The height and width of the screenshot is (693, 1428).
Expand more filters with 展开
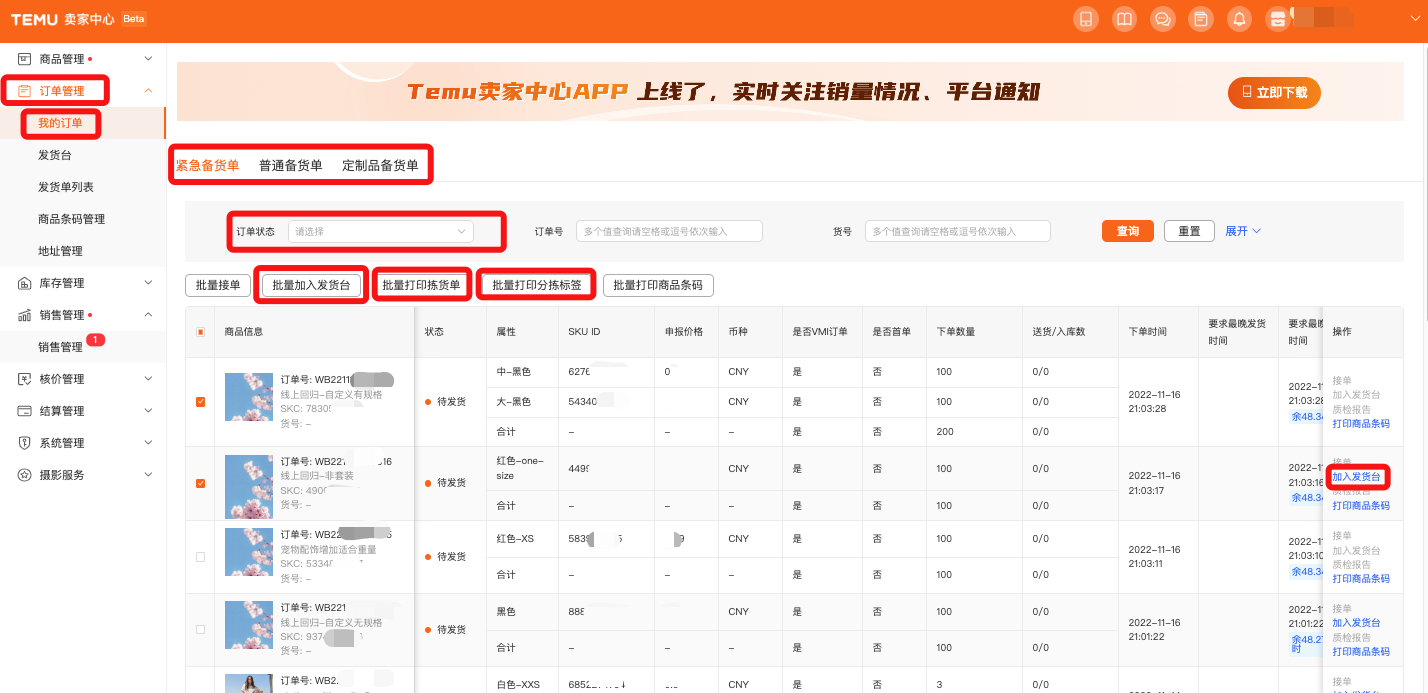pyautogui.click(x=1243, y=231)
